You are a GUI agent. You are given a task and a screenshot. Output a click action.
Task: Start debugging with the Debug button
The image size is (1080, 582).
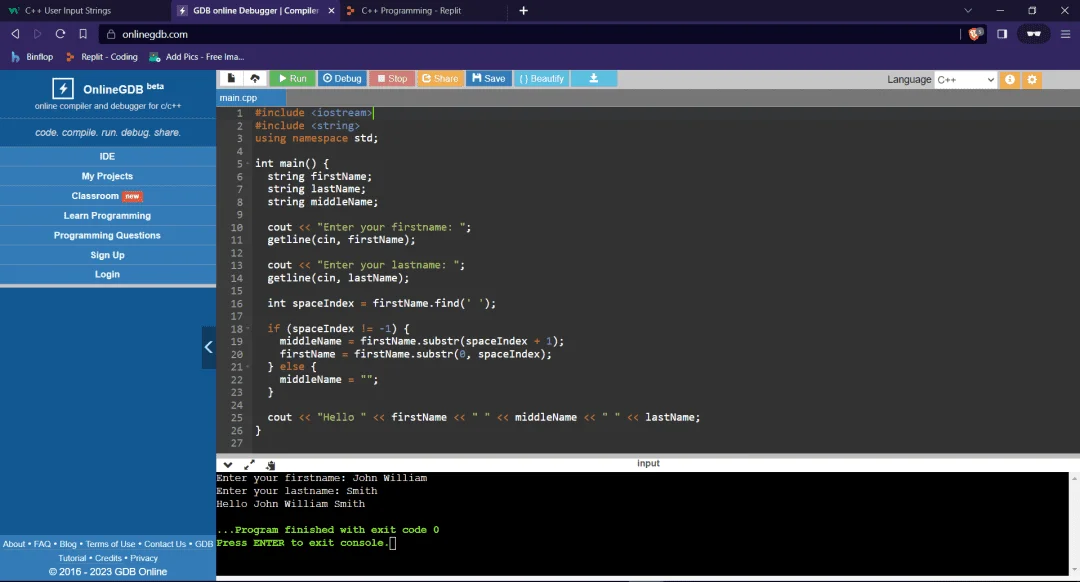pos(342,79)
